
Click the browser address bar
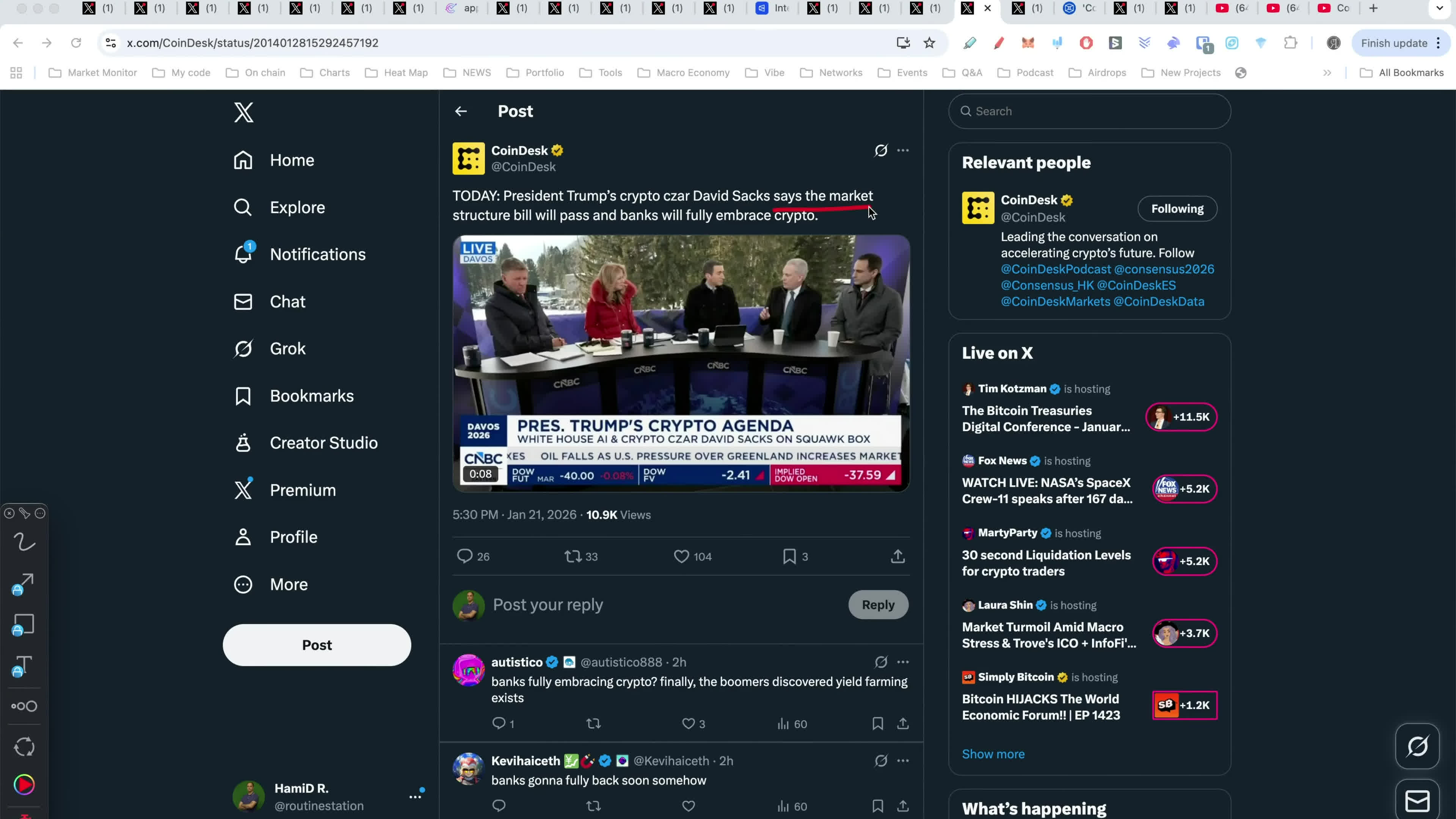pos(503,43)
